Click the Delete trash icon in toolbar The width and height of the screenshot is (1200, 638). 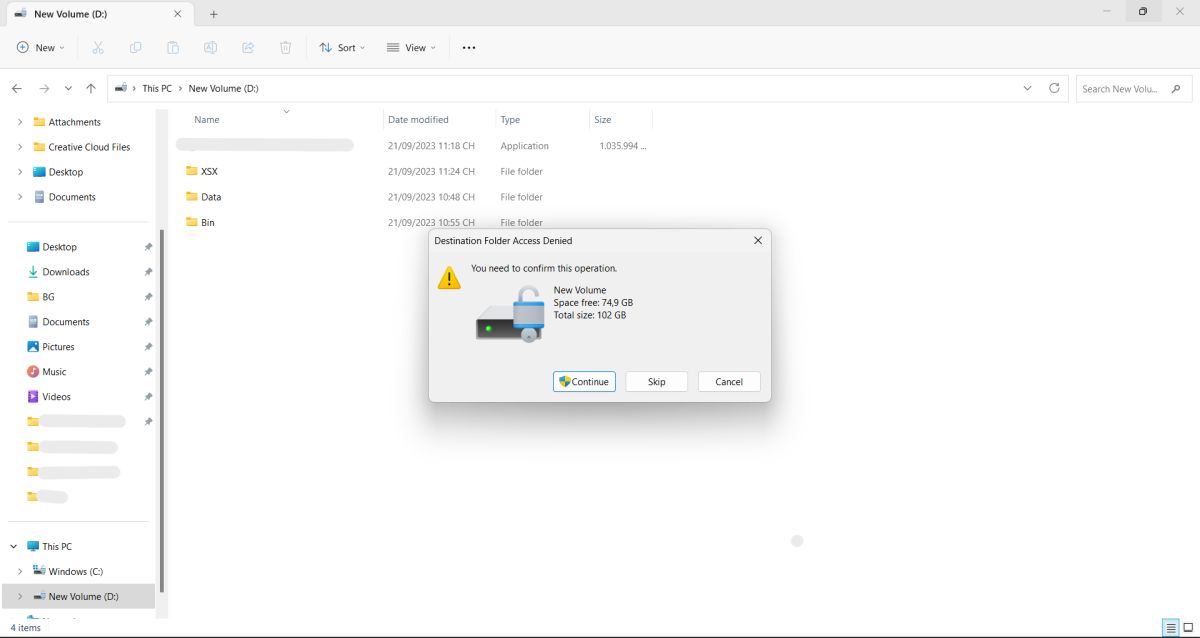coord(285,47)
